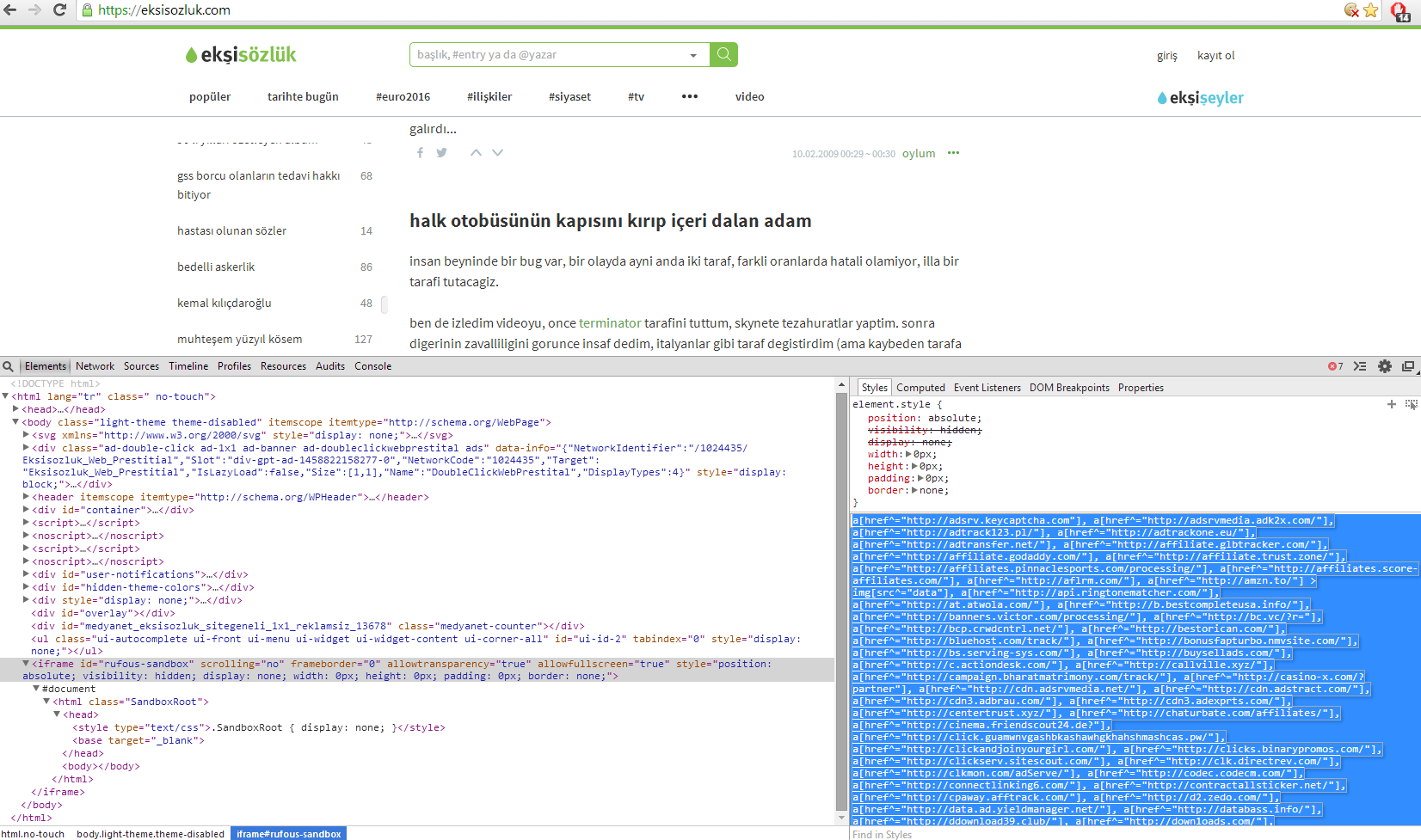The width and height of the screenshot is (1421, 840).
Task: Open the Profiles tab
Action: pyautogui.click(x=234, y=366)
